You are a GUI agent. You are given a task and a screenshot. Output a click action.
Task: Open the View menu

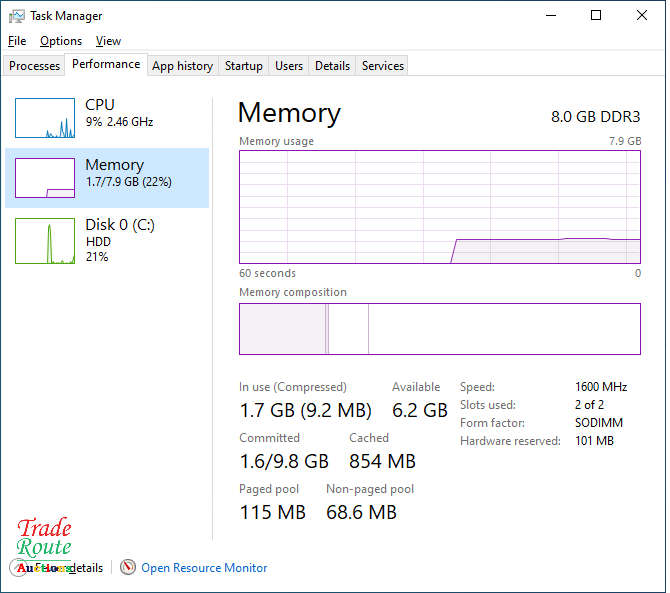(108, 41)
